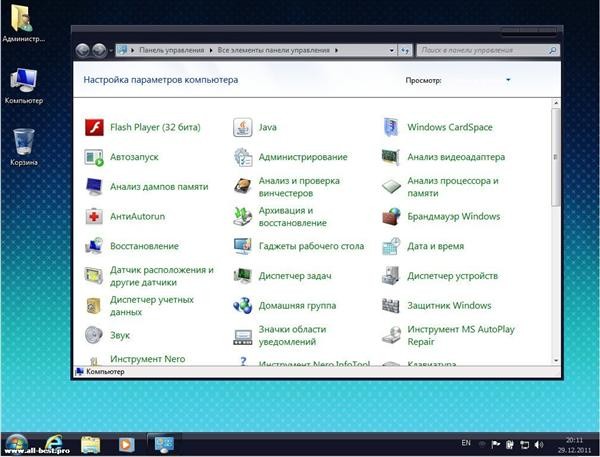600x457 pixels.
Task: Click the vertical scrollbar thumb
Action: coord(556,158)
